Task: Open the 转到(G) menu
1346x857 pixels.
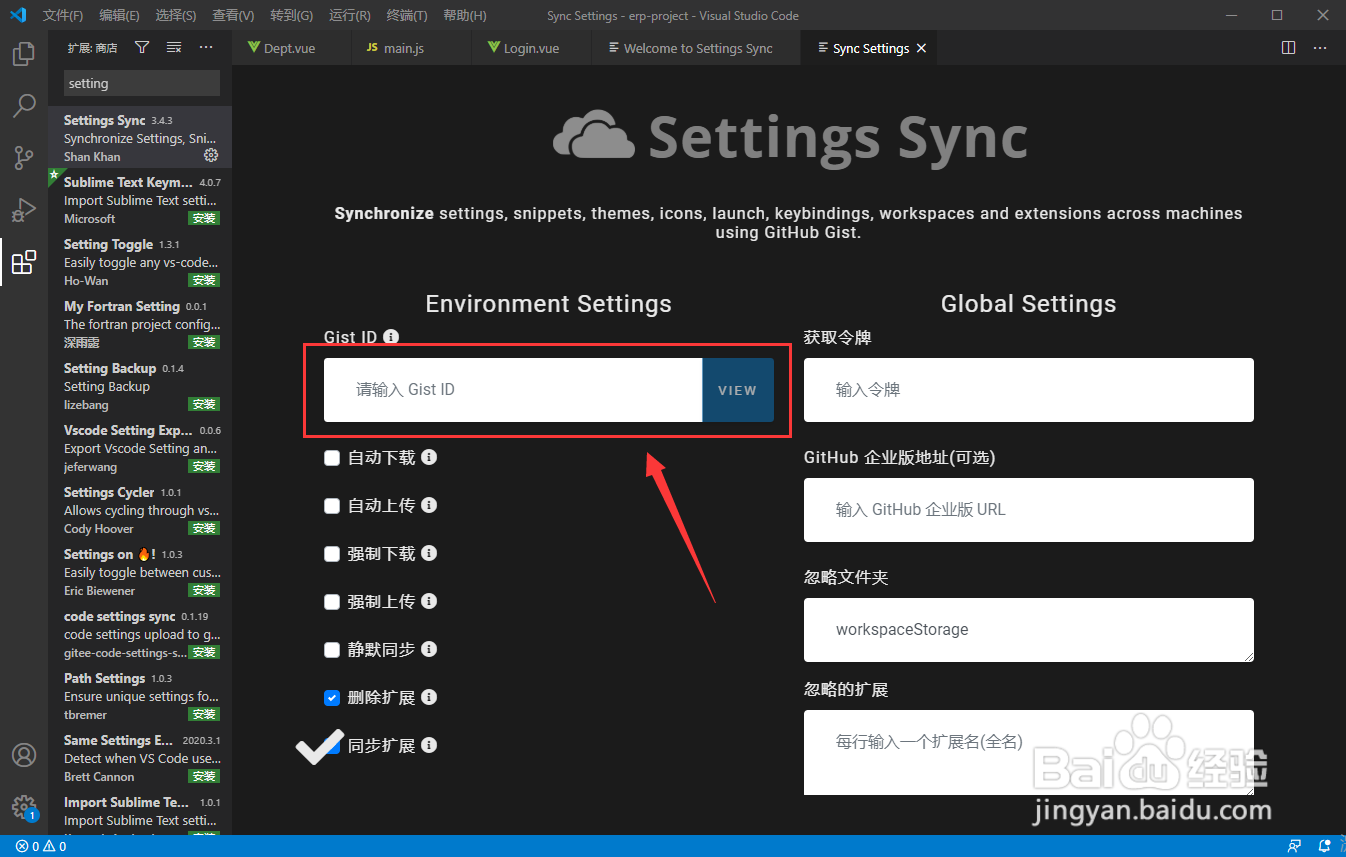Action: 291,15
